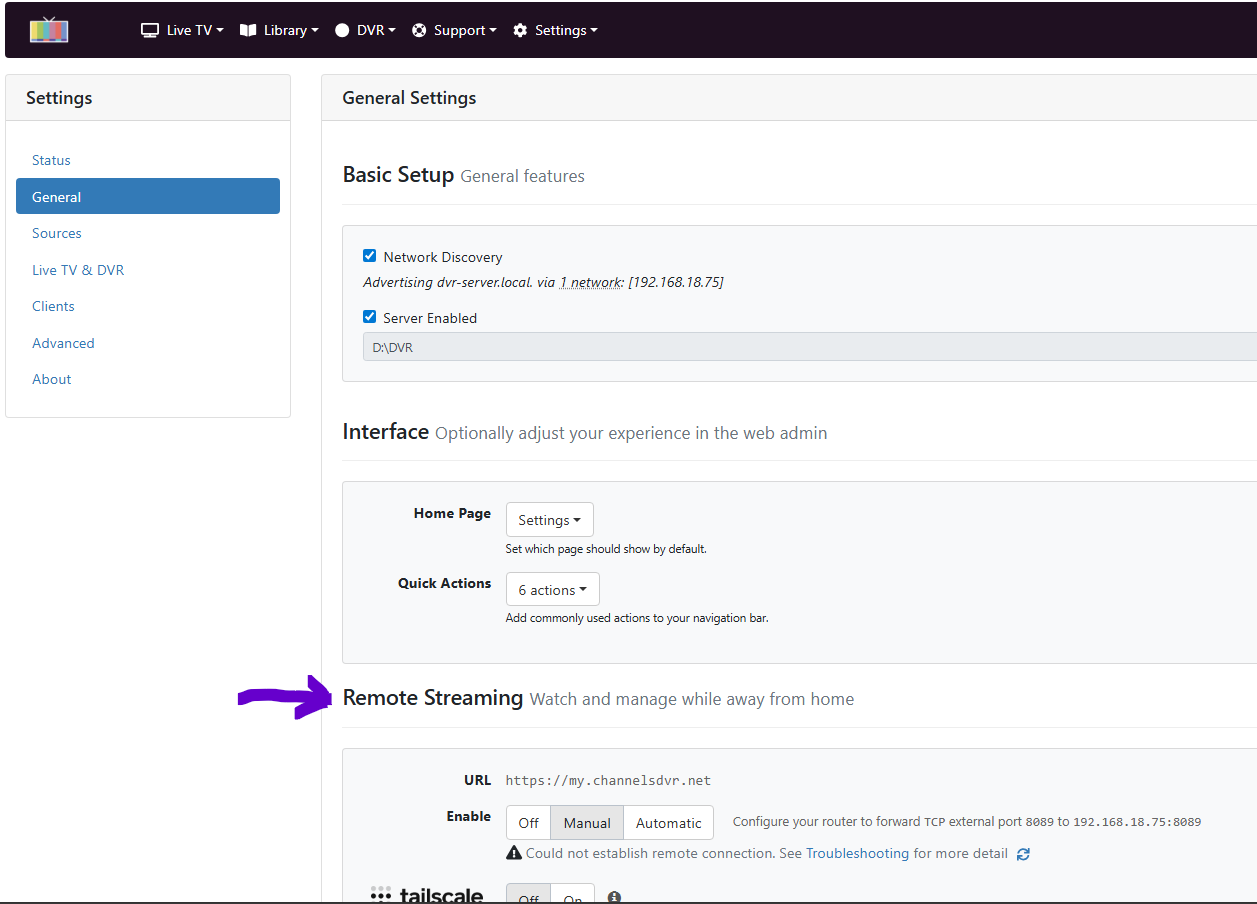Click the record circle icon beside DVR

pyautogui.click(x=342, y=30)
